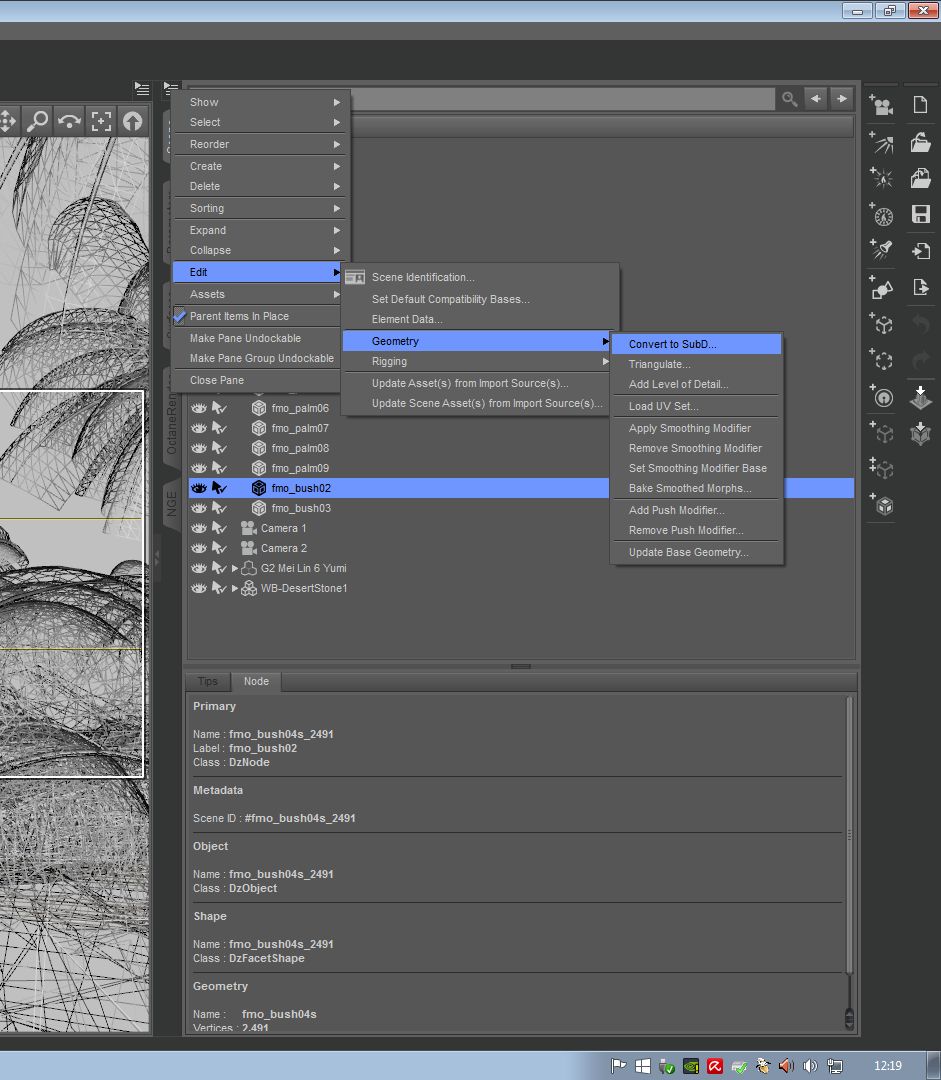Click the Create New Primitive cube icon
This screenshot has height=1080, width=941.
882,505
